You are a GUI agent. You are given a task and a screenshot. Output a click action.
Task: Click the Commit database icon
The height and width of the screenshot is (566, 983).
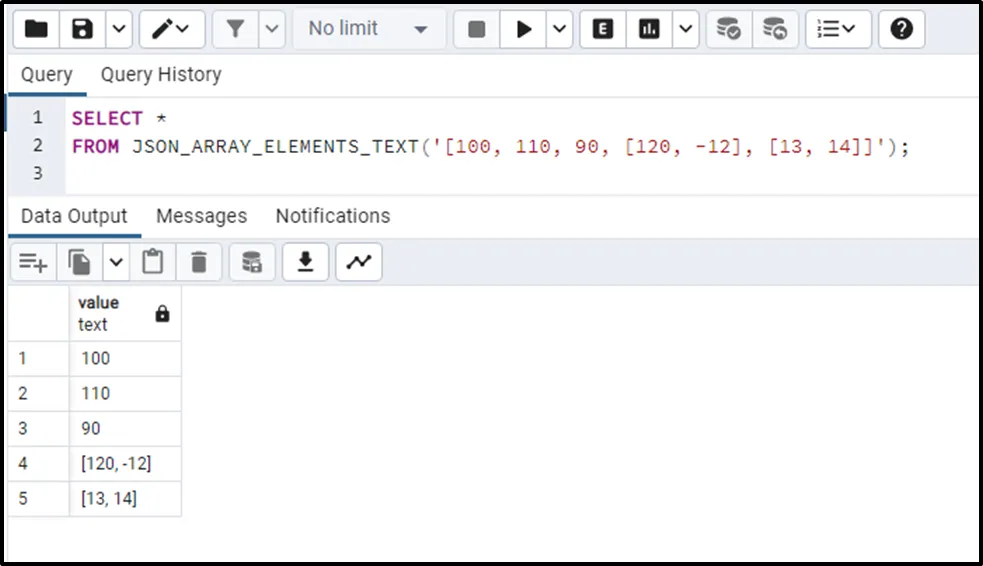pyautogui.click(x=729, y=29)
